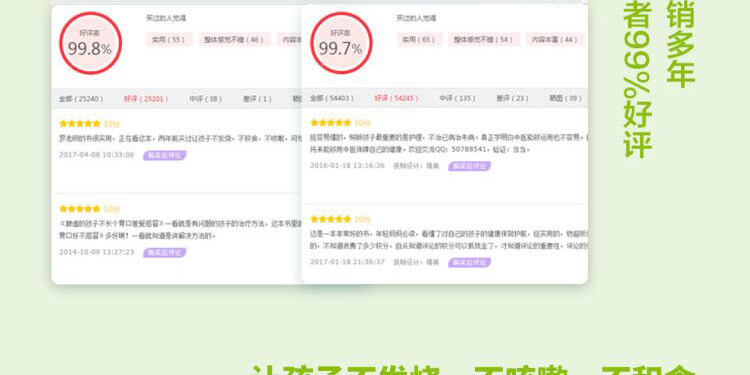The image size is (750, 375).
Task: Click the vertical green text 者99%好评
Action: 638,79
